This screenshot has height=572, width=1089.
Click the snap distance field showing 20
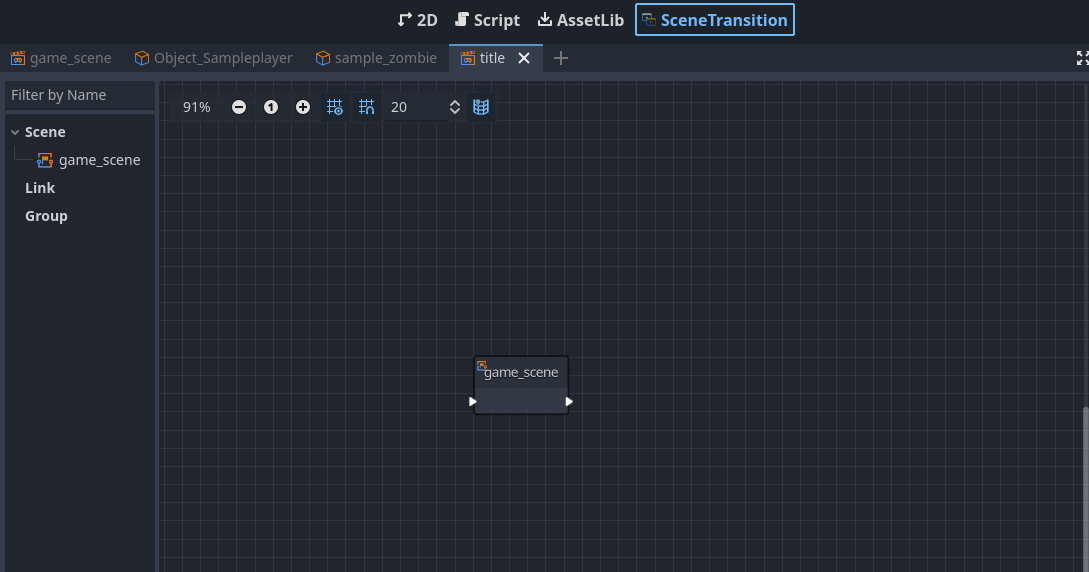pyautogui.click(x=415, y=107)
